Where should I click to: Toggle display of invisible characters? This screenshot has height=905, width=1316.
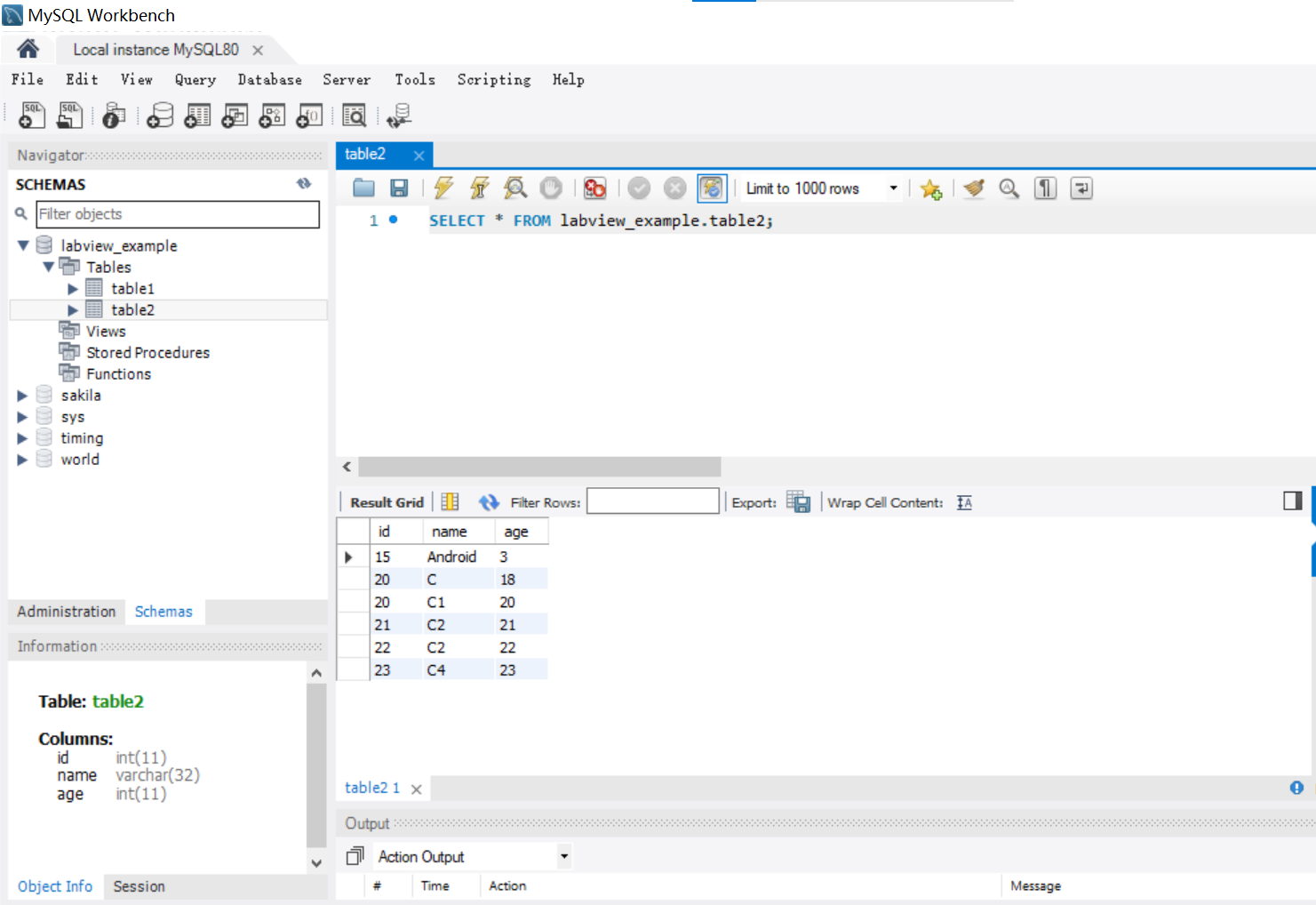pyautogui.click(x=1045, y=188)
